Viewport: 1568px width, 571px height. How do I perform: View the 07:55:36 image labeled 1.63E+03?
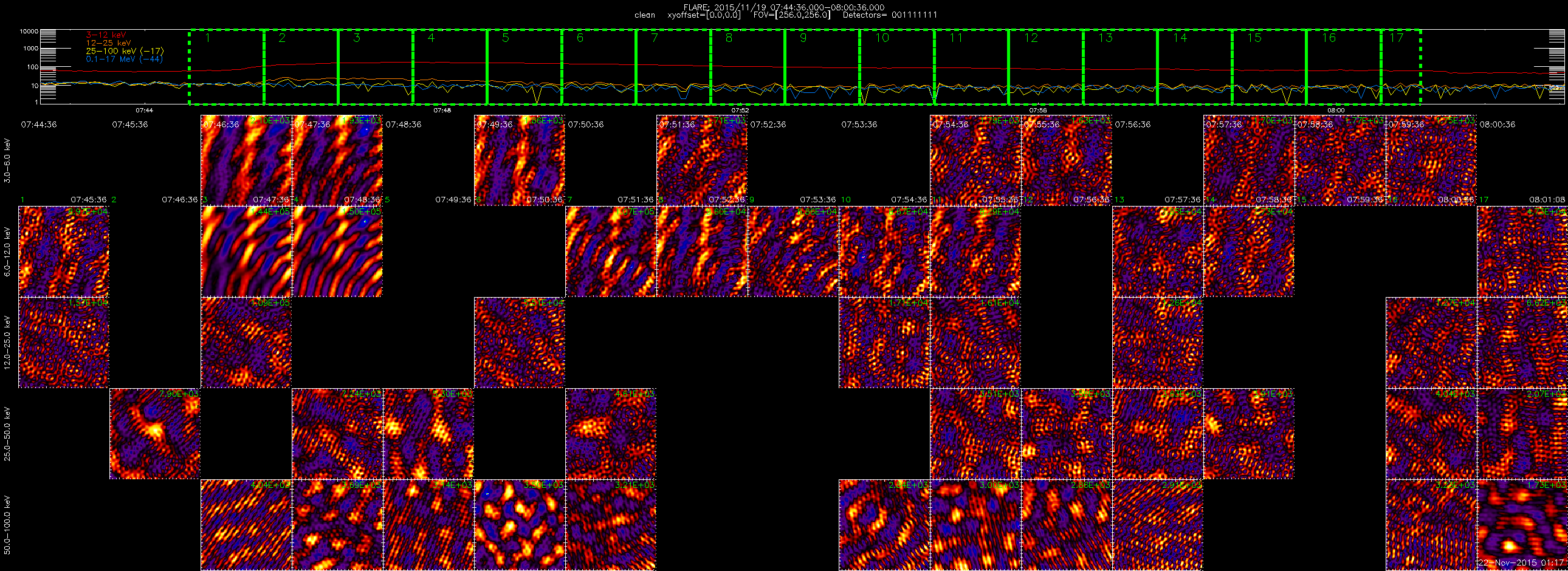tap(1067, 160)
